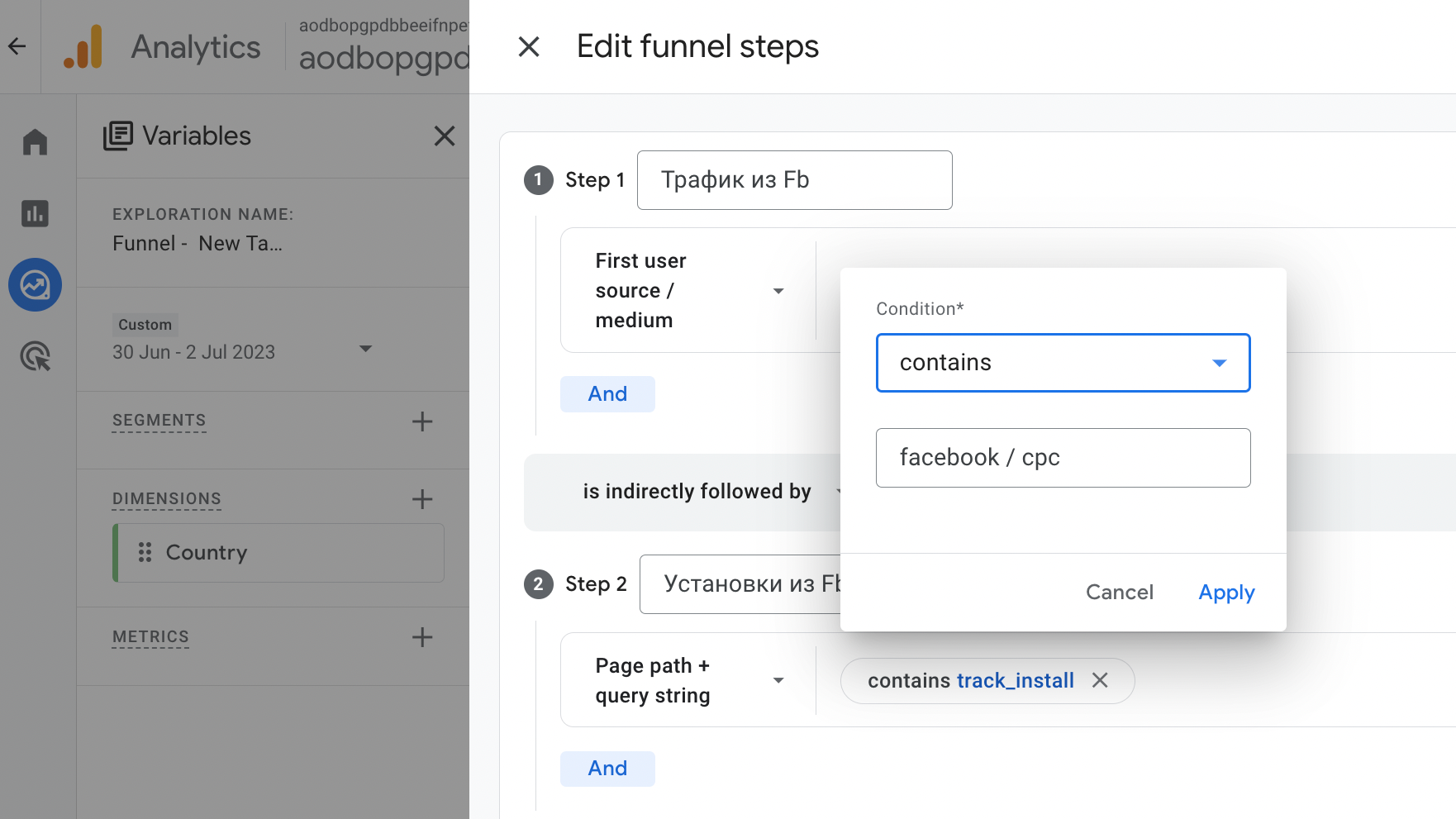The height and width of the screenshot is (819, 1456).
Task: Click the facebook / cpc value field
Action: coord(1062,458)
